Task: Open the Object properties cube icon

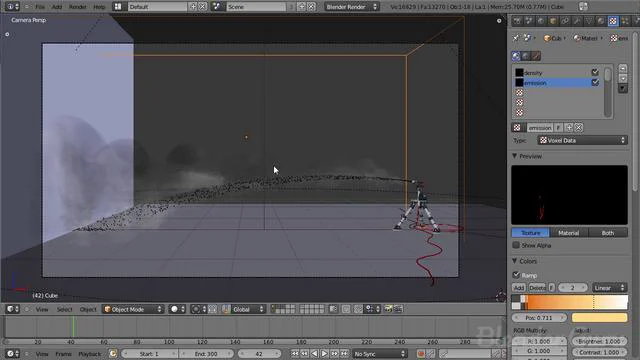Action: click(553, 21)
